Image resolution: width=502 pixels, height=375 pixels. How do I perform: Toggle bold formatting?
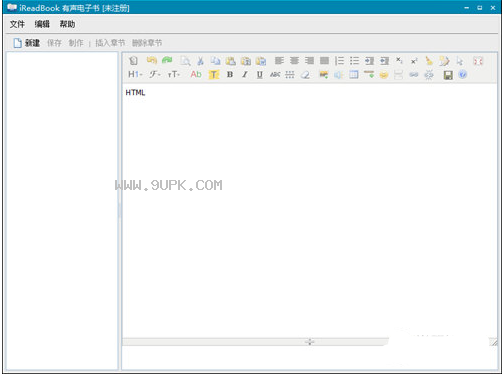(x=230, y=74)
